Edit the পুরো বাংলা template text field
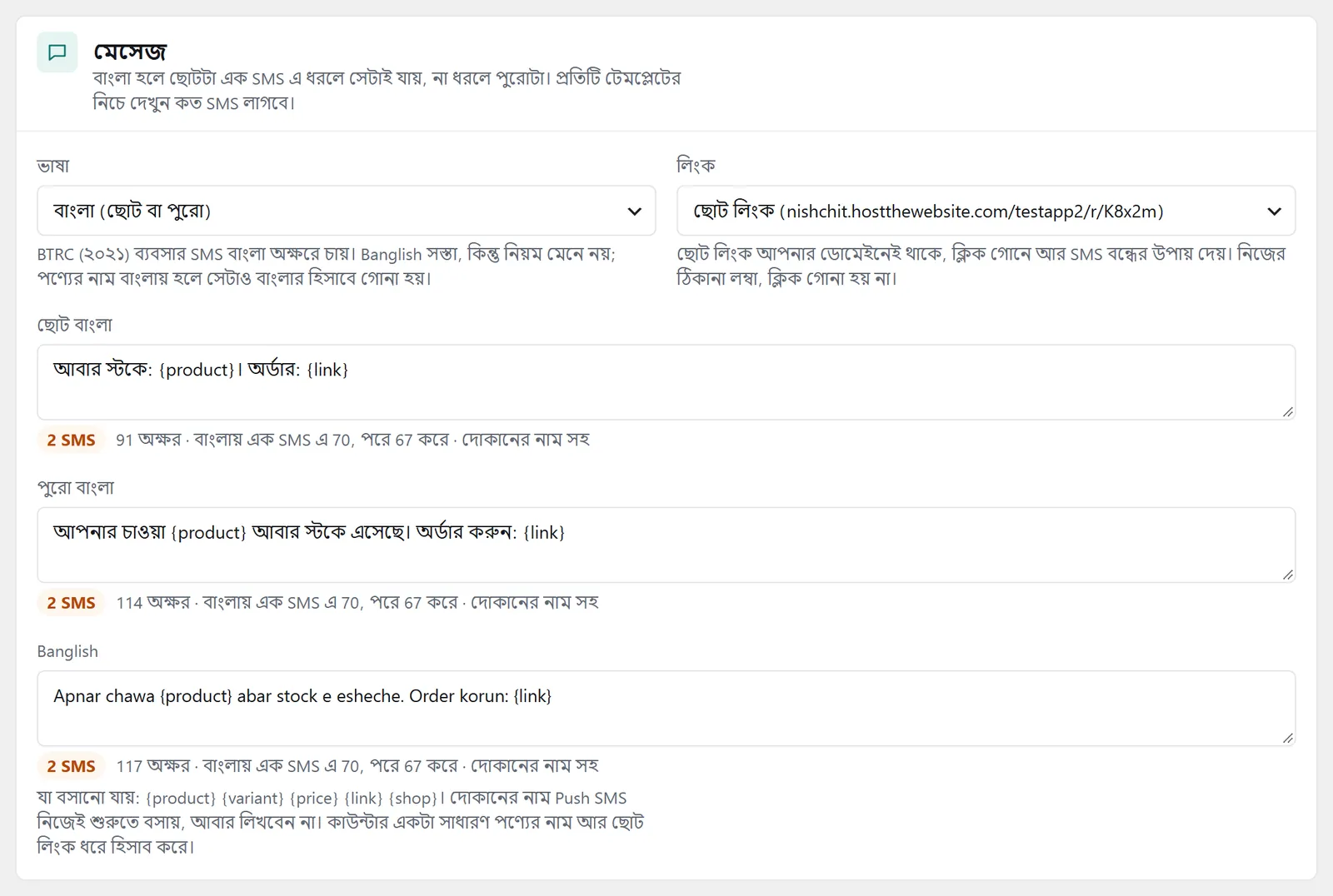Viewport: 1333px width, 896px height. (666, 545)
